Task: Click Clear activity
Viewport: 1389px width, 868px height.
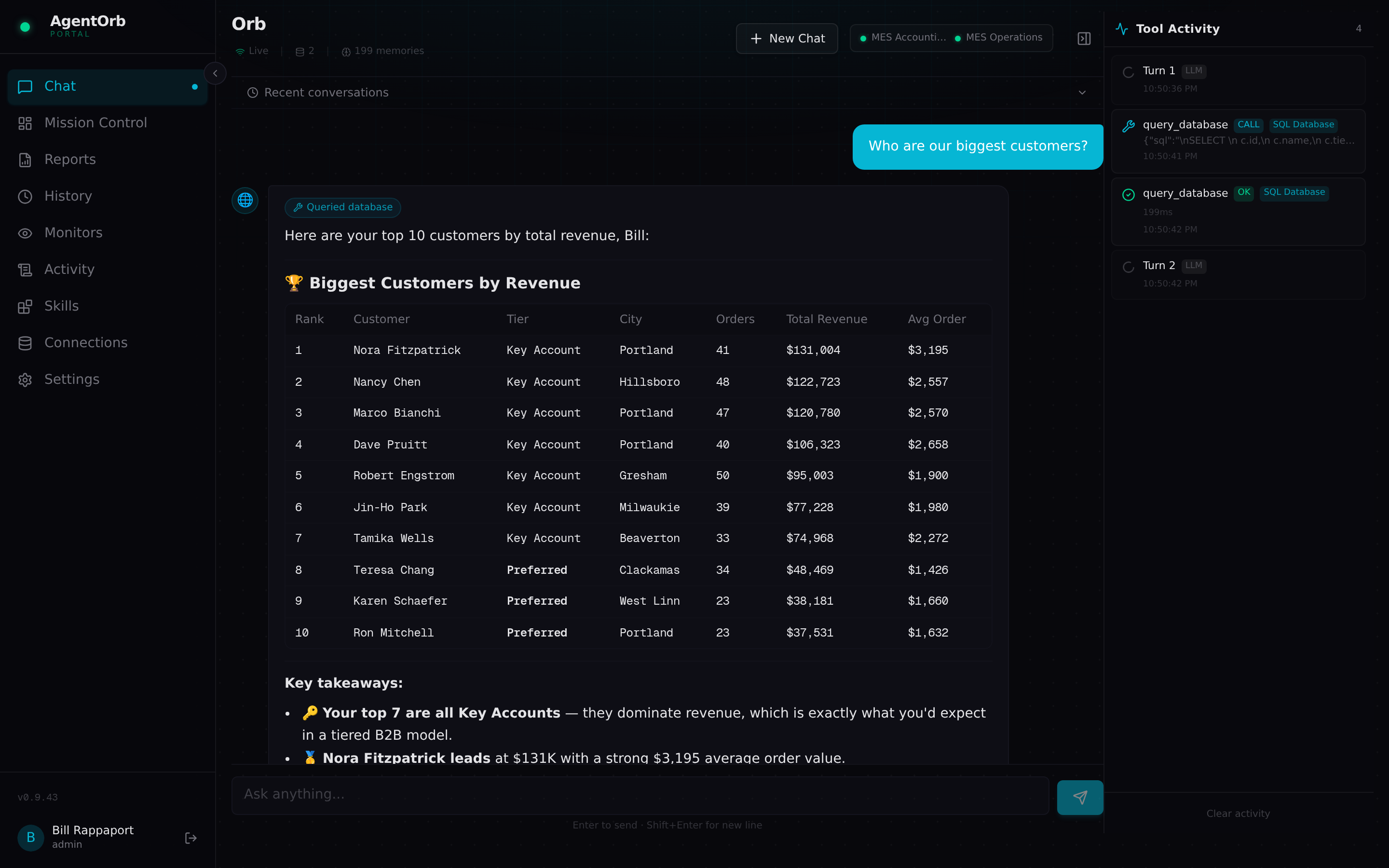Action: [1238, 814]
